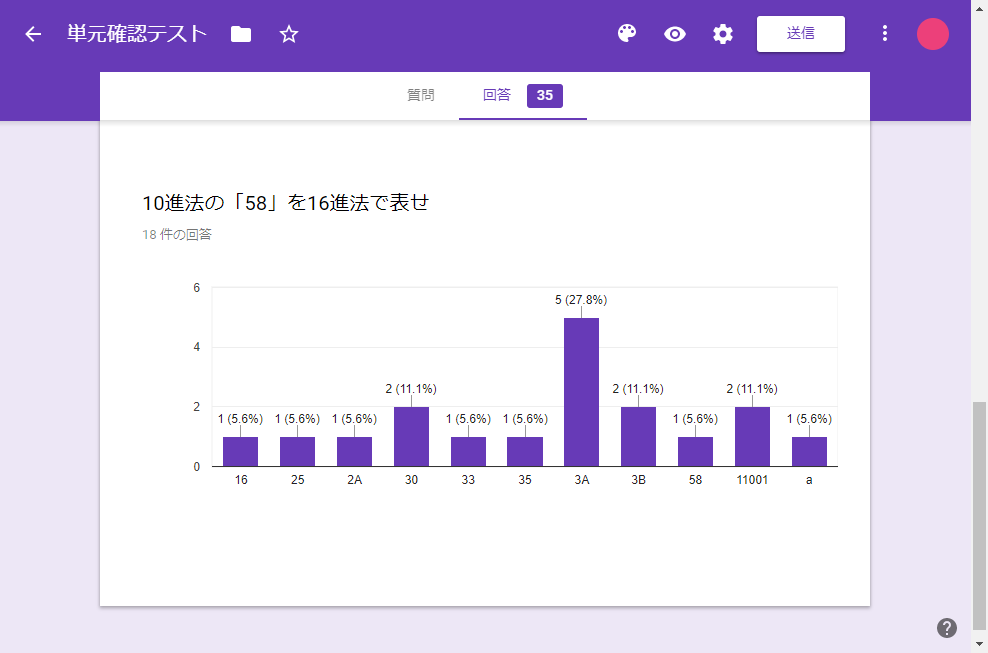Open the three-dot more options menu
The image size is (988, 653).
[885, 33]
